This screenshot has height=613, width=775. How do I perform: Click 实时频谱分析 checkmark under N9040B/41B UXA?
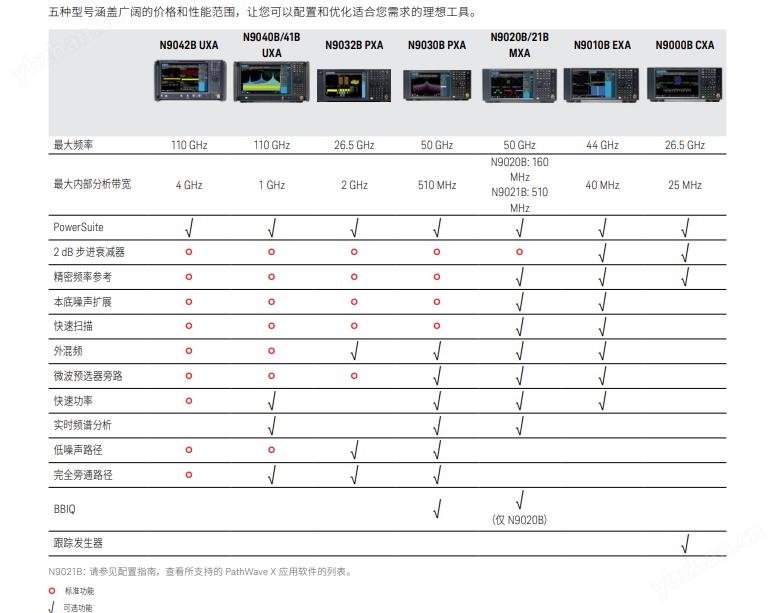[x=272, y=426]
